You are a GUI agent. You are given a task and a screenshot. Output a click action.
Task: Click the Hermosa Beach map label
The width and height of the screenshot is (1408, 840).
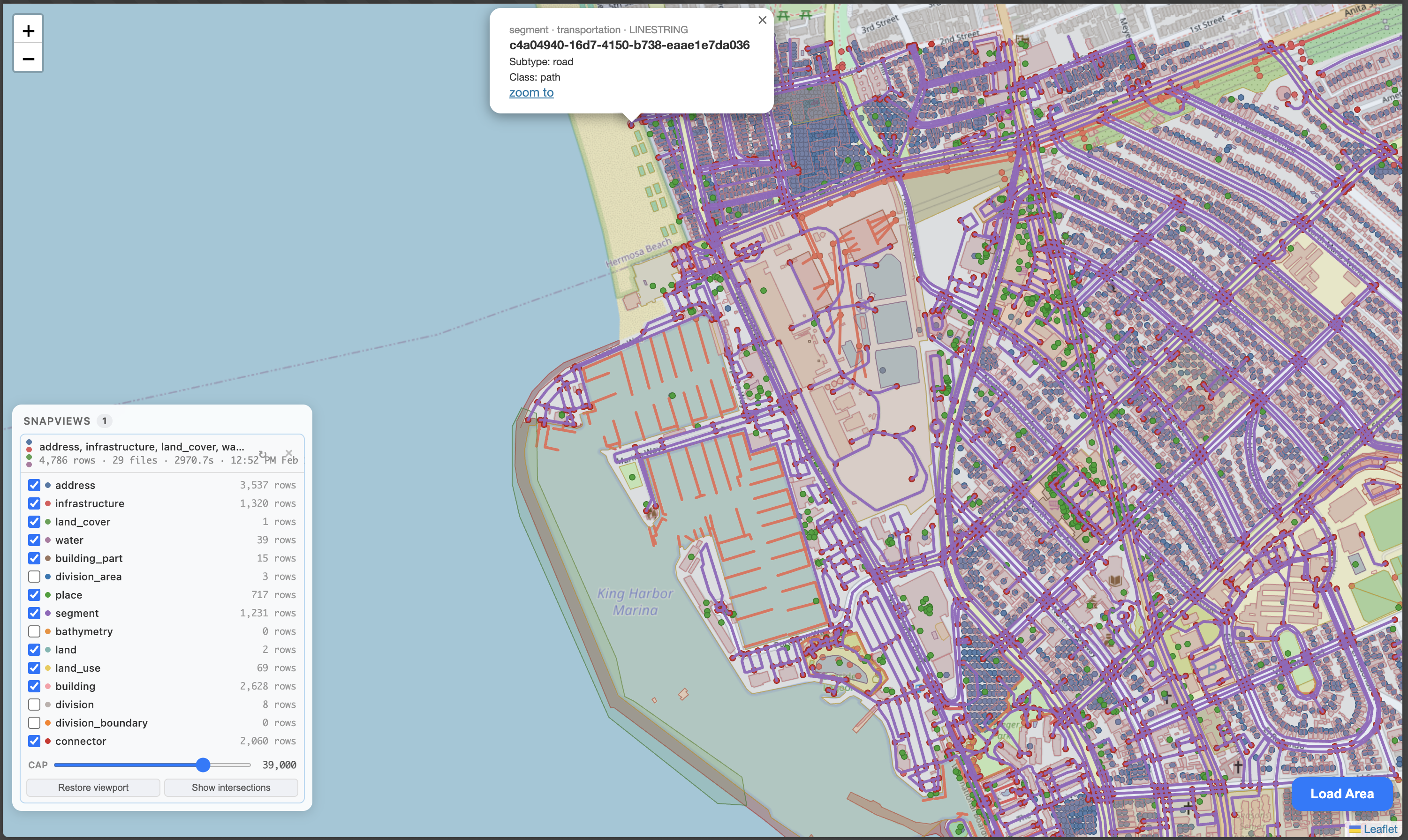638,253
